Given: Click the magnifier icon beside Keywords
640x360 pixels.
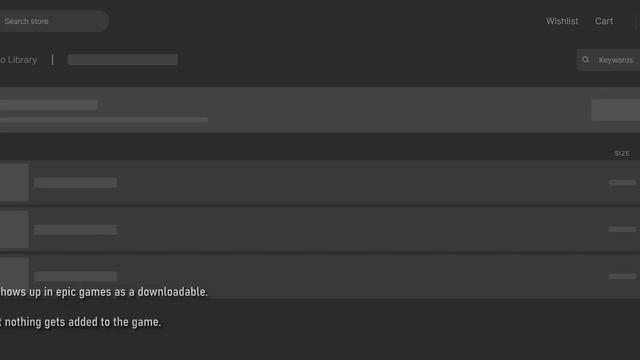Looking at the screenshot, I should [x=586, y=60].
